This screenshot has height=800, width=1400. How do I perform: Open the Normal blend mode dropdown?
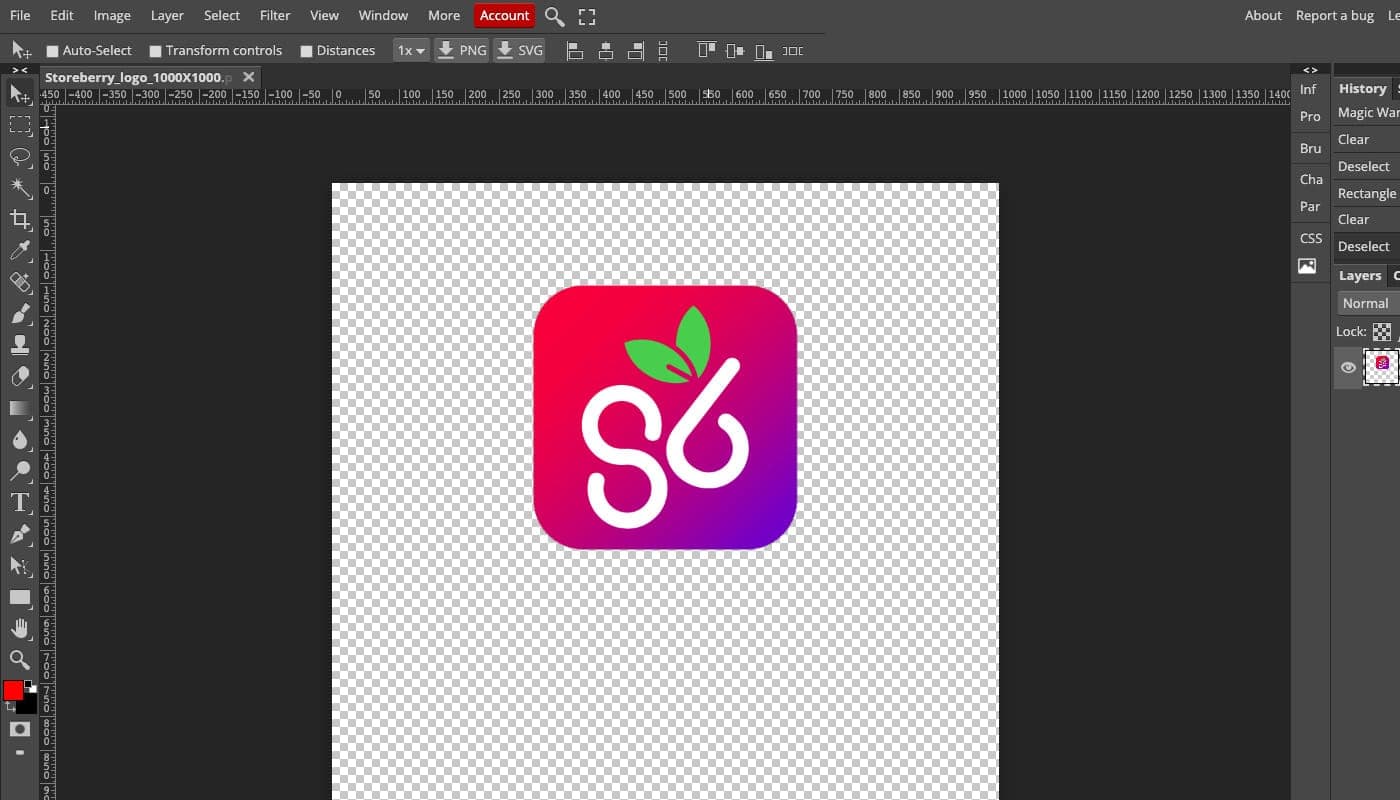coord(1368,303)
